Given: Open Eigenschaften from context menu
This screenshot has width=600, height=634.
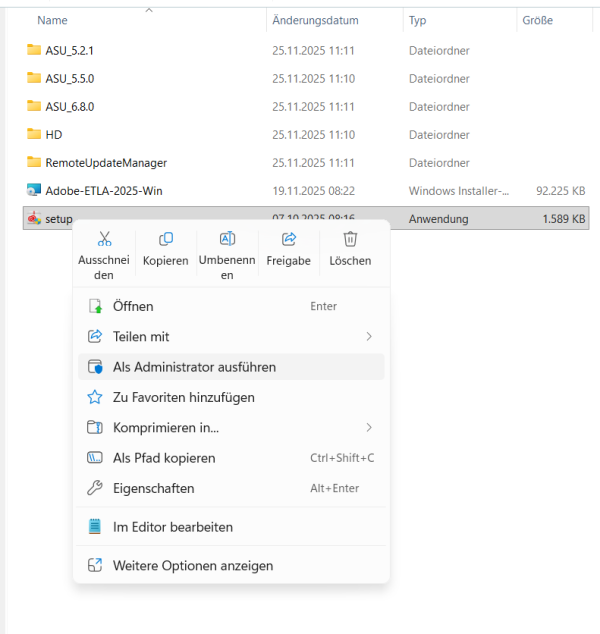Looking at the screenshot, I should [x=153, y=488].
